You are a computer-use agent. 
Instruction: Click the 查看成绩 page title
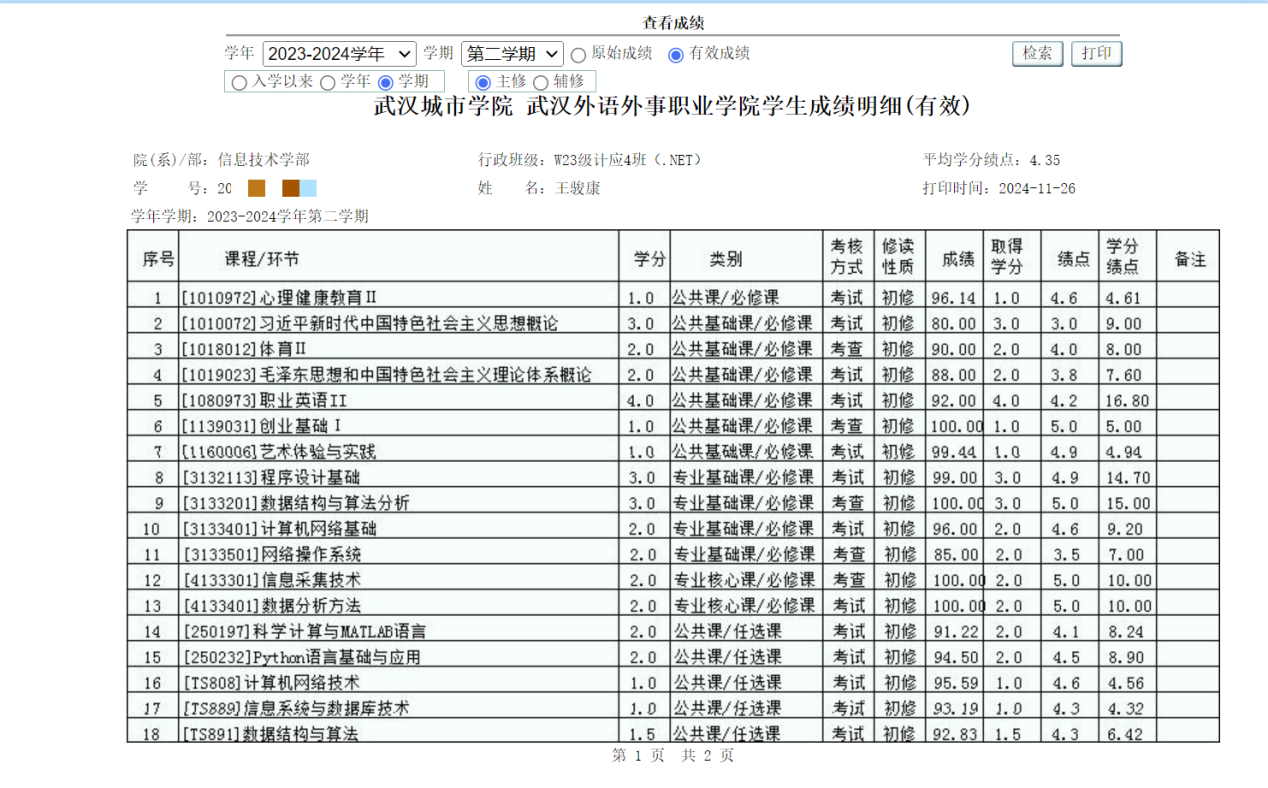click(x=673, y=23)
